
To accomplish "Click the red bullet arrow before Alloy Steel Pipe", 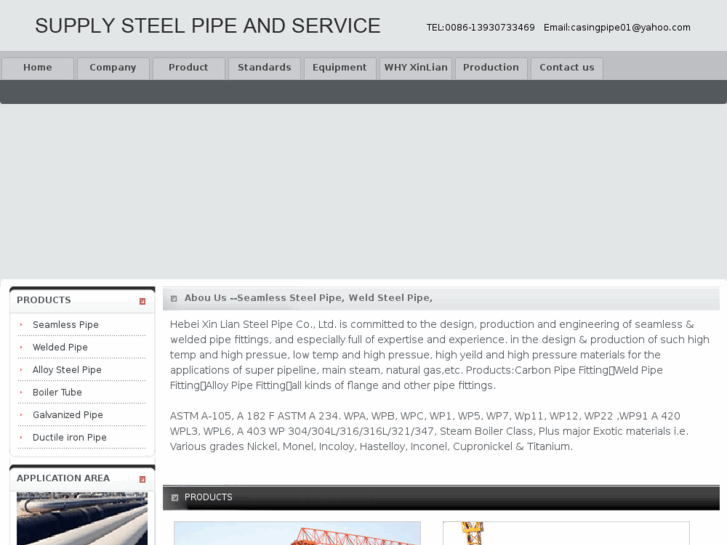I will pyautogui.click(x=21, y=370).
